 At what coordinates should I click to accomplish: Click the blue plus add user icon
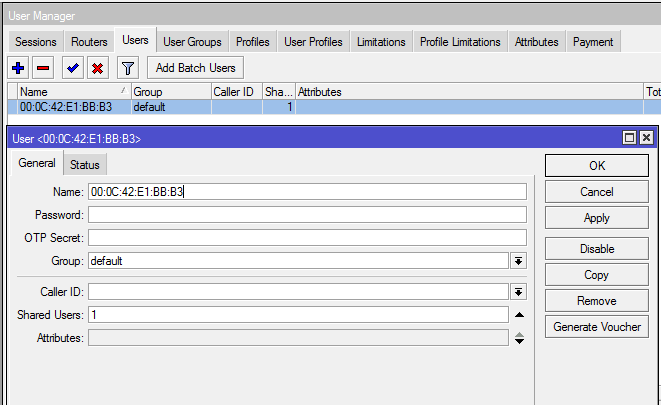pyautogui.click(x=18, y=68)
